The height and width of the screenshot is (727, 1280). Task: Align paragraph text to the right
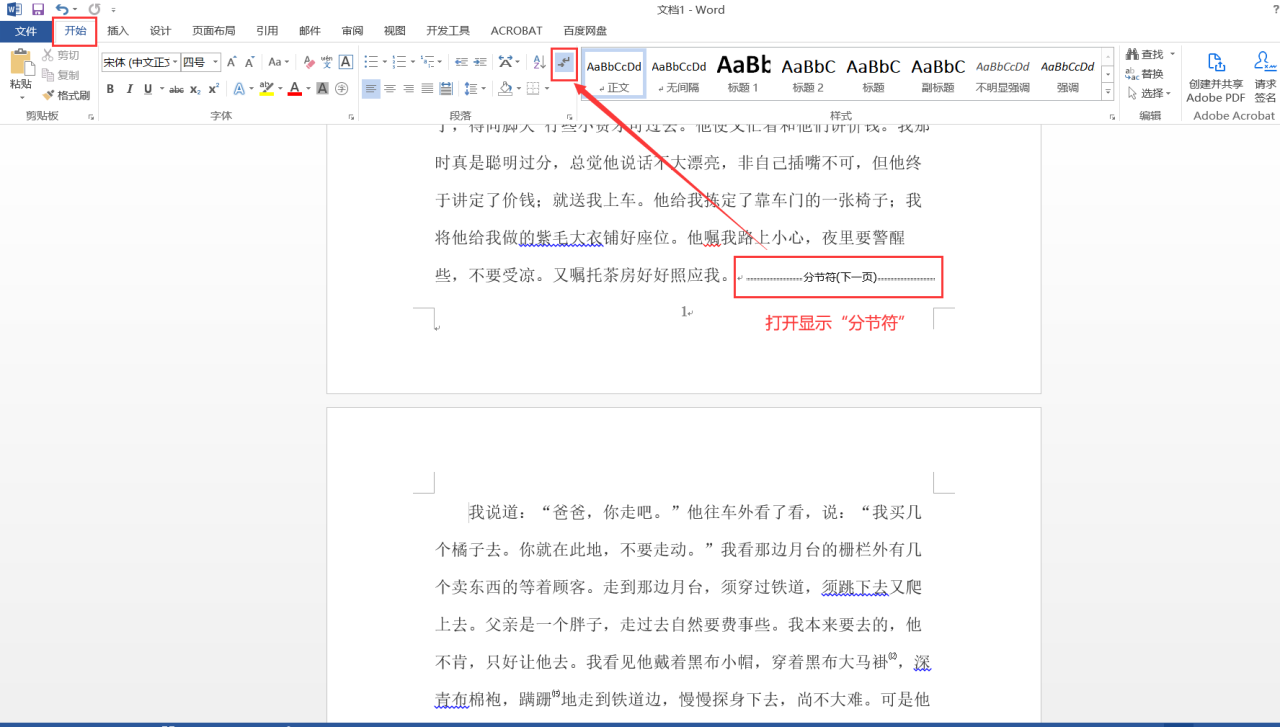[x=409, y=89]
